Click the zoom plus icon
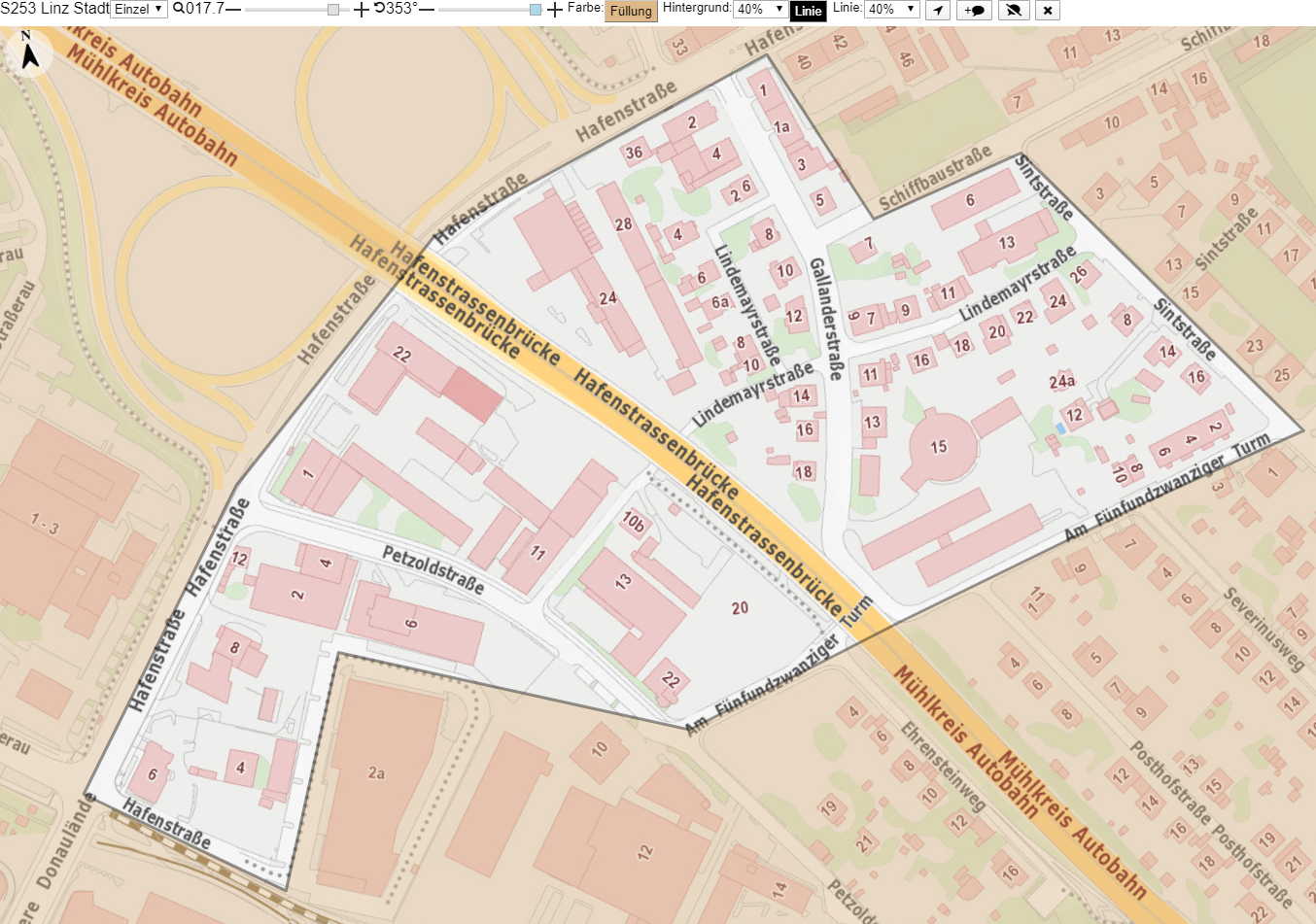Viewport: 1316px width, 924px height. click(362, 10)
